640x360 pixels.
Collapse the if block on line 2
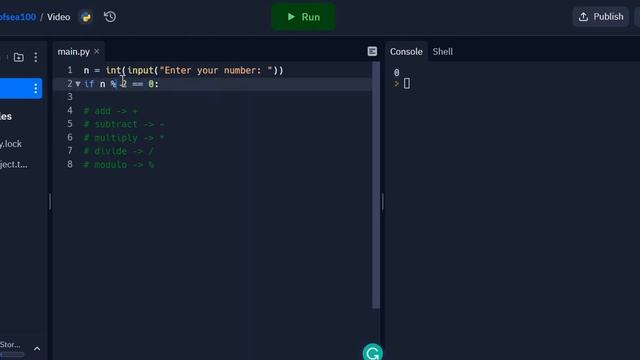(x=78, y=84)
